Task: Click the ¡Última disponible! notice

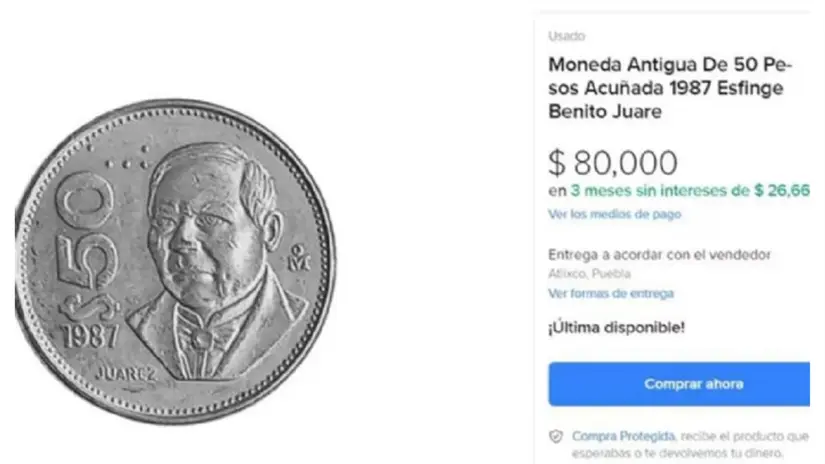Action: click(616, 327)
